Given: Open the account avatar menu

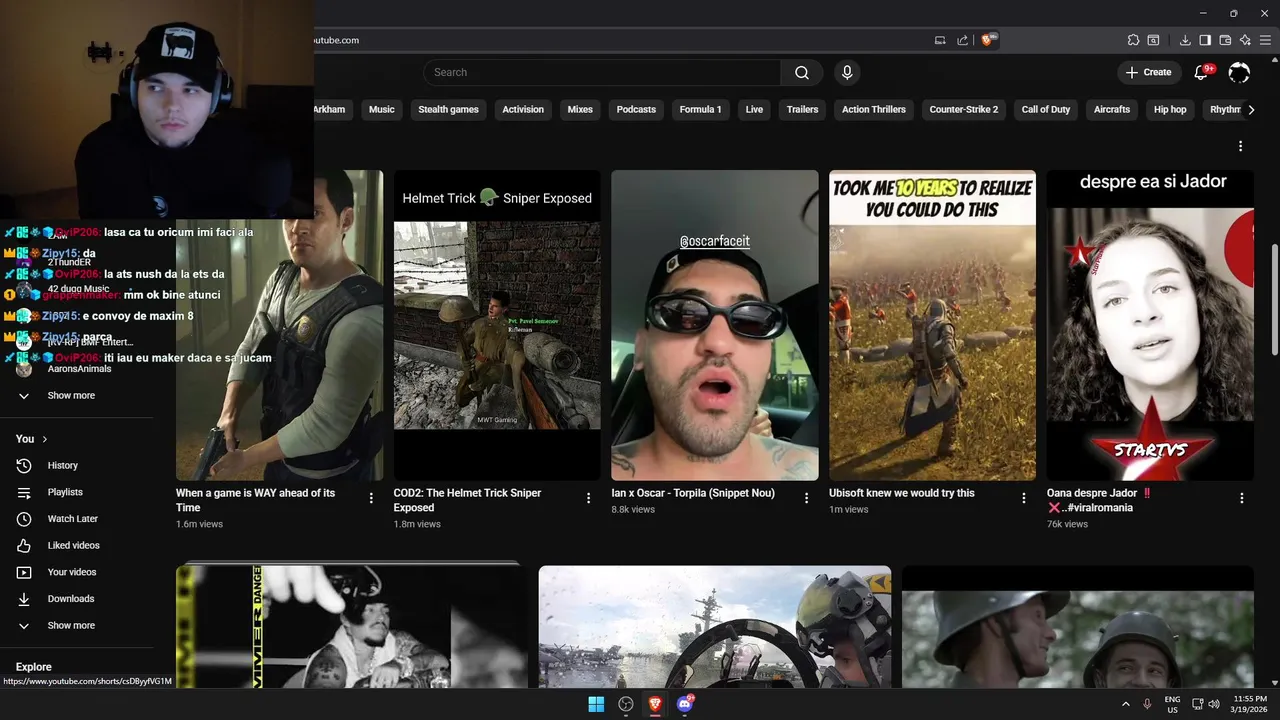Looking at the screenshot, I should 1239,72.
